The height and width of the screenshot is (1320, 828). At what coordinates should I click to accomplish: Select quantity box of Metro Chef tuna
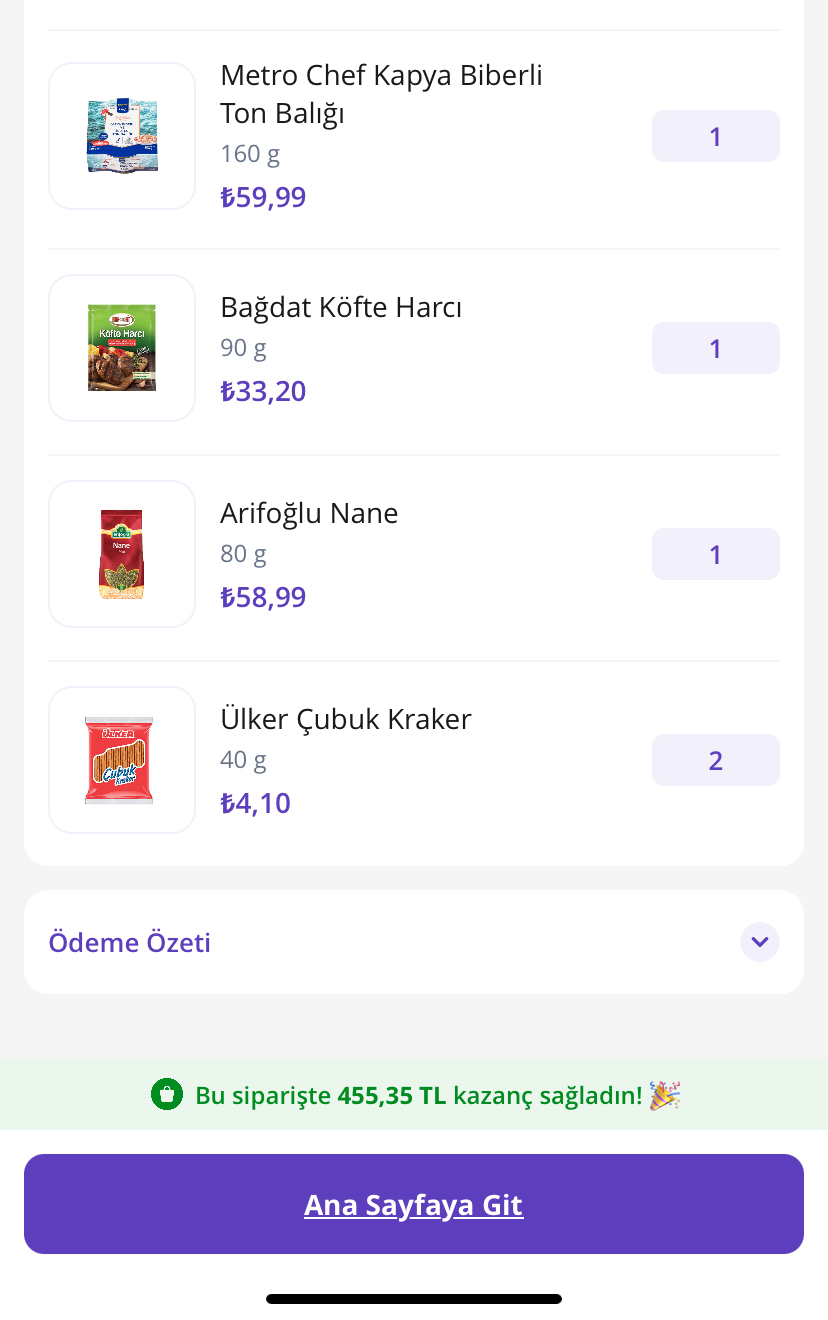pos(716,136)
